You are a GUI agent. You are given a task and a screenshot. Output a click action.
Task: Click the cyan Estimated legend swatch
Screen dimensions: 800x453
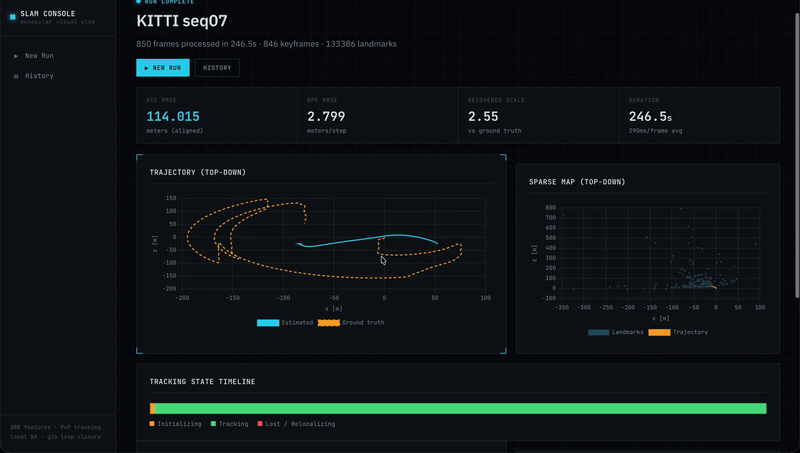268,322
